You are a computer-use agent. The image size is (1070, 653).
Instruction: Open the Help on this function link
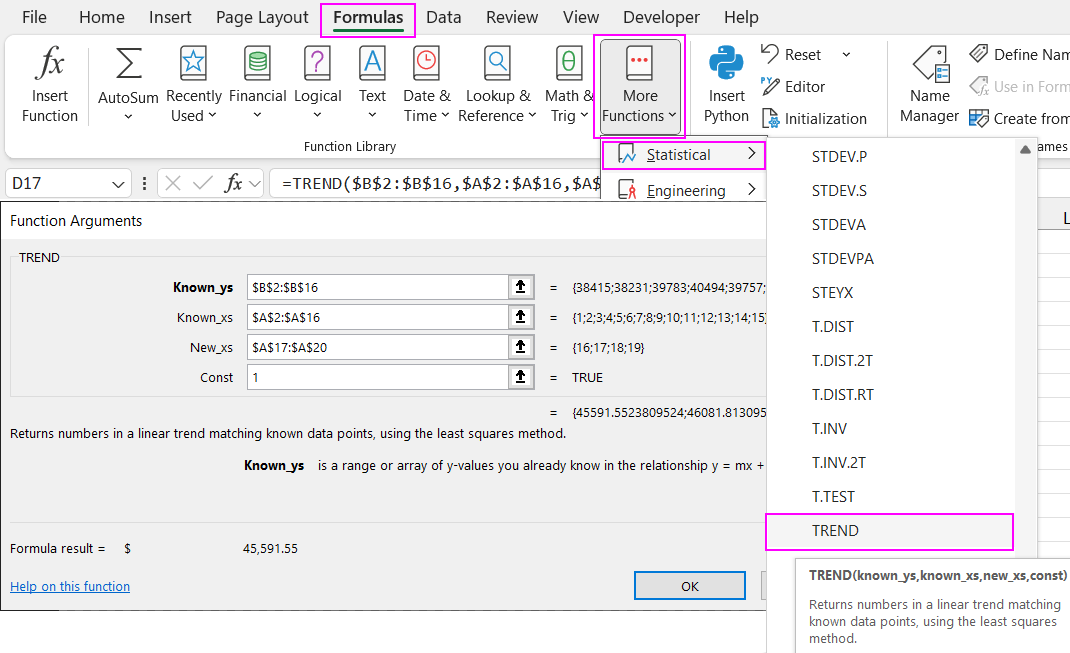(x=70, y=587)
